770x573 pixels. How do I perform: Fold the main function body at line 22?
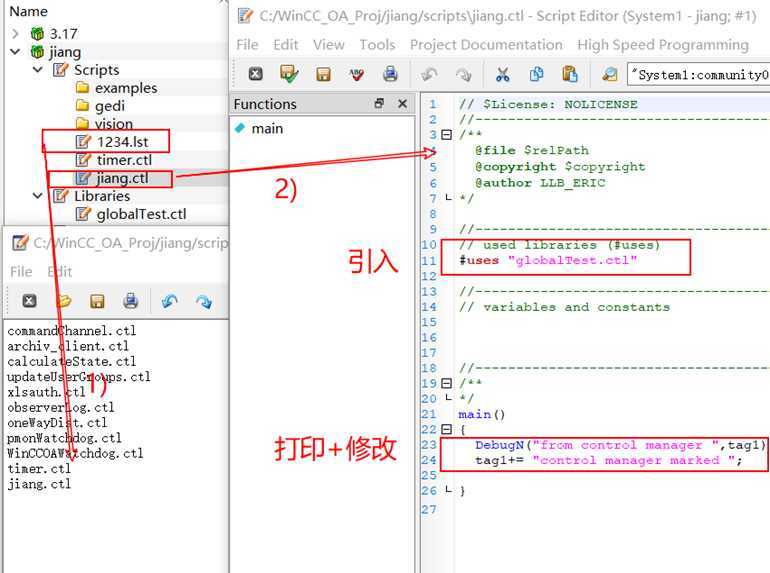pos(446,430)
